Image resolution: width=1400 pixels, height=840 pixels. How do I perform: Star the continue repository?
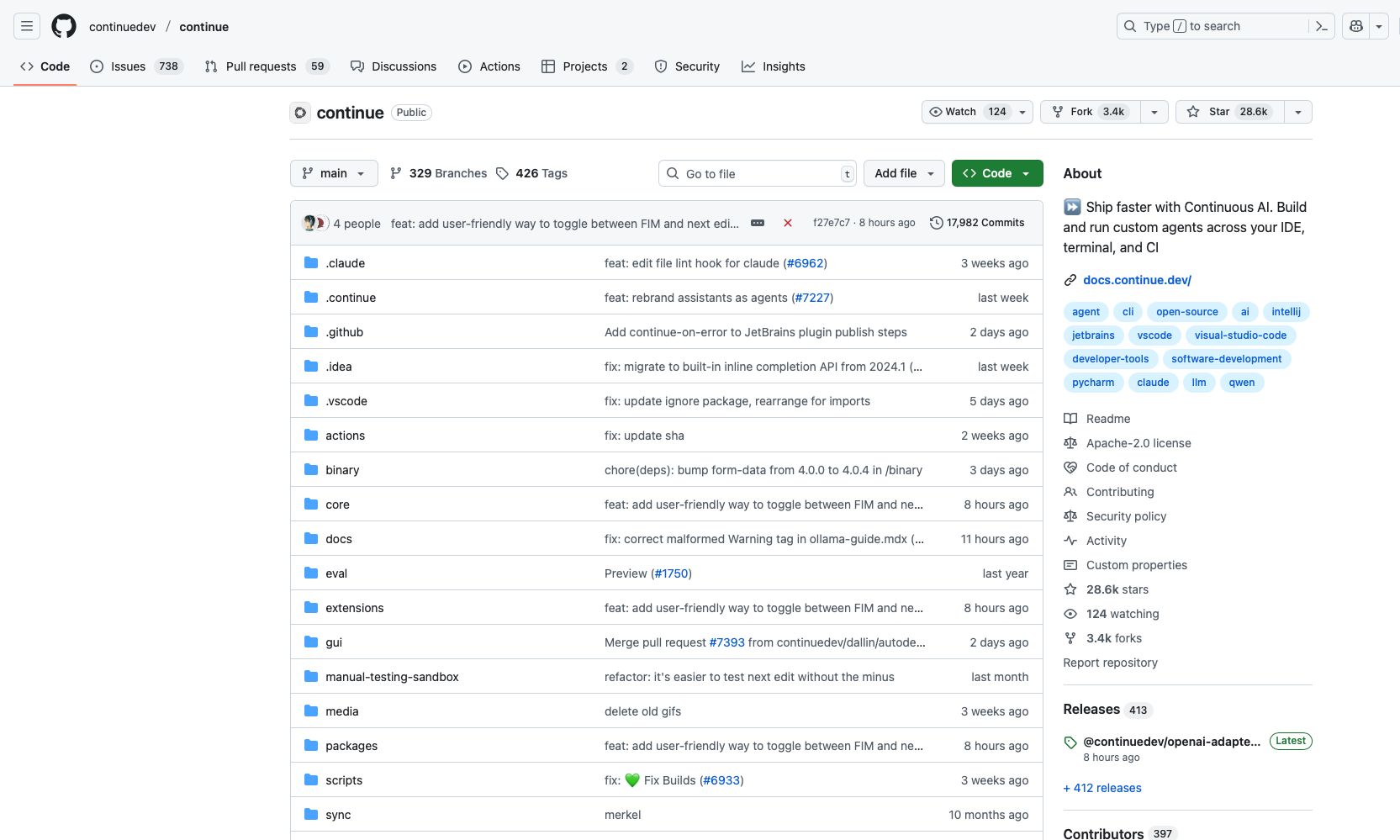tap(1230, 112)
